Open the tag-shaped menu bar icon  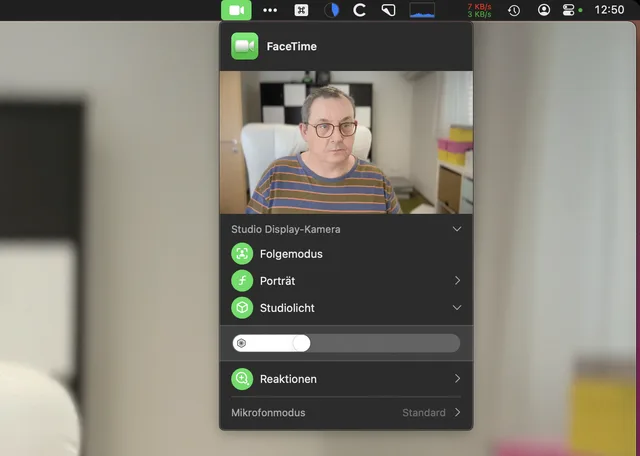[389, 10]
